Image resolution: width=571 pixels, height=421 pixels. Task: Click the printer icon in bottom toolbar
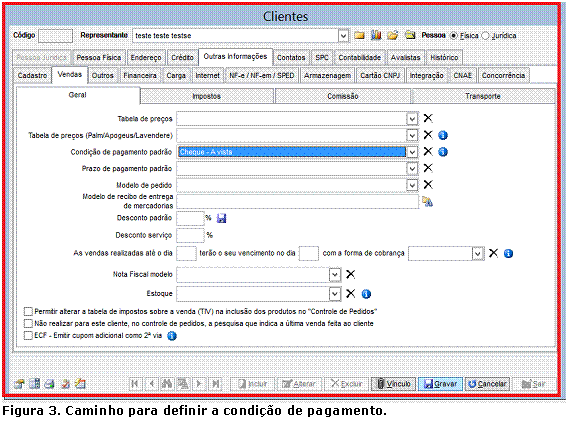click(x=50, y=384)
